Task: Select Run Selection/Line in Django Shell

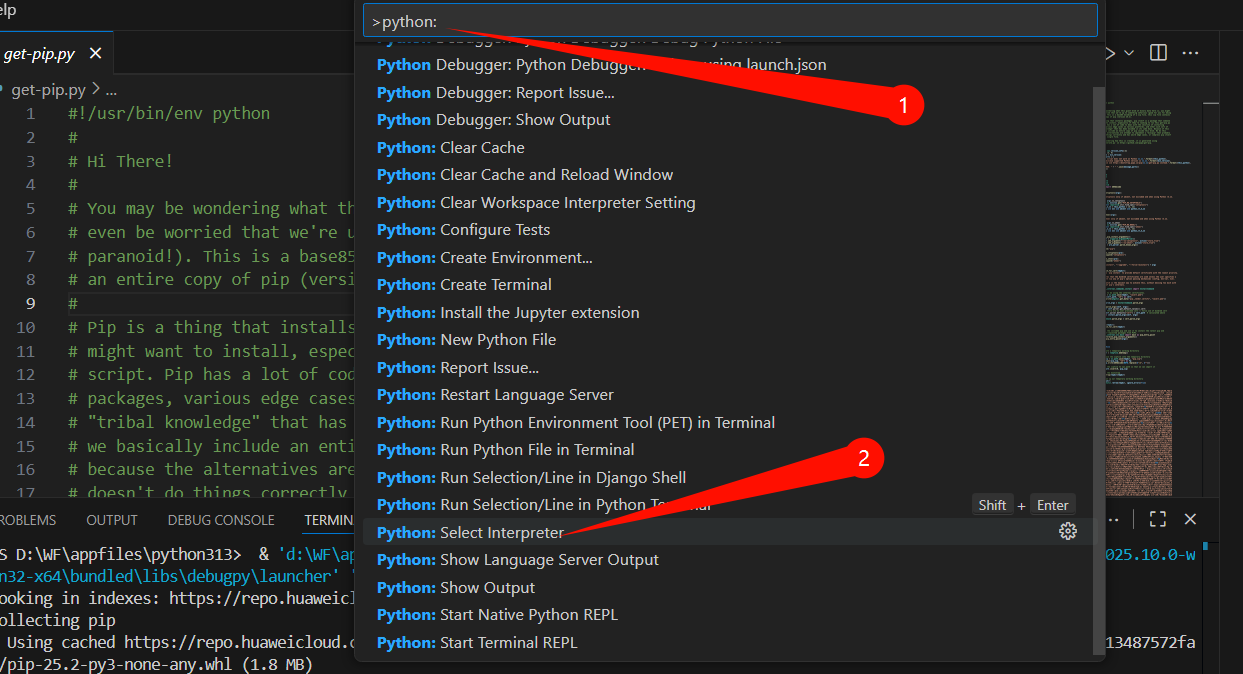Action: point(730,477)
